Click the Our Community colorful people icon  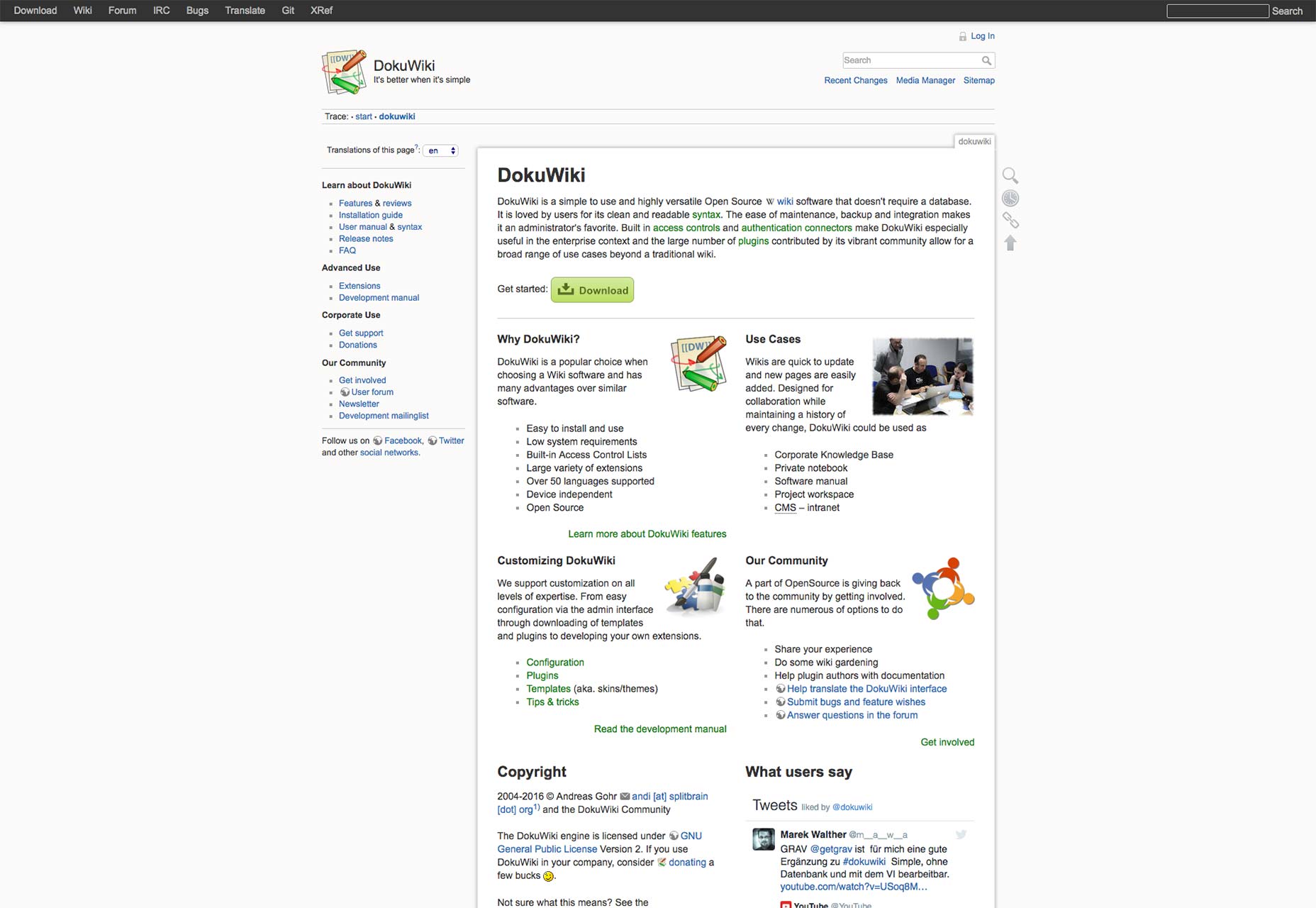[x=942, y=588]
